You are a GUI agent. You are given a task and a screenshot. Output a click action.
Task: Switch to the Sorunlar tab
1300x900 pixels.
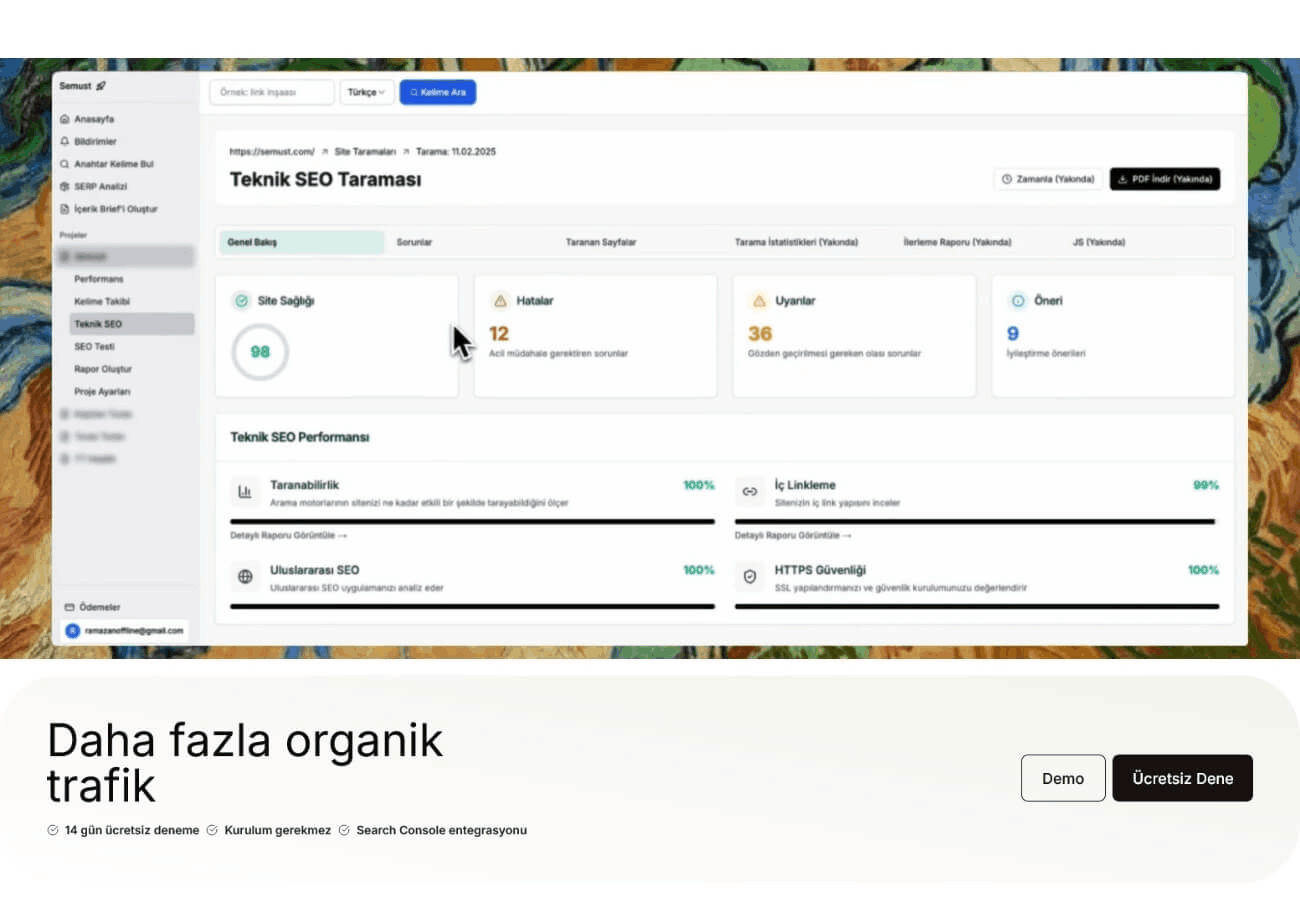414,241
